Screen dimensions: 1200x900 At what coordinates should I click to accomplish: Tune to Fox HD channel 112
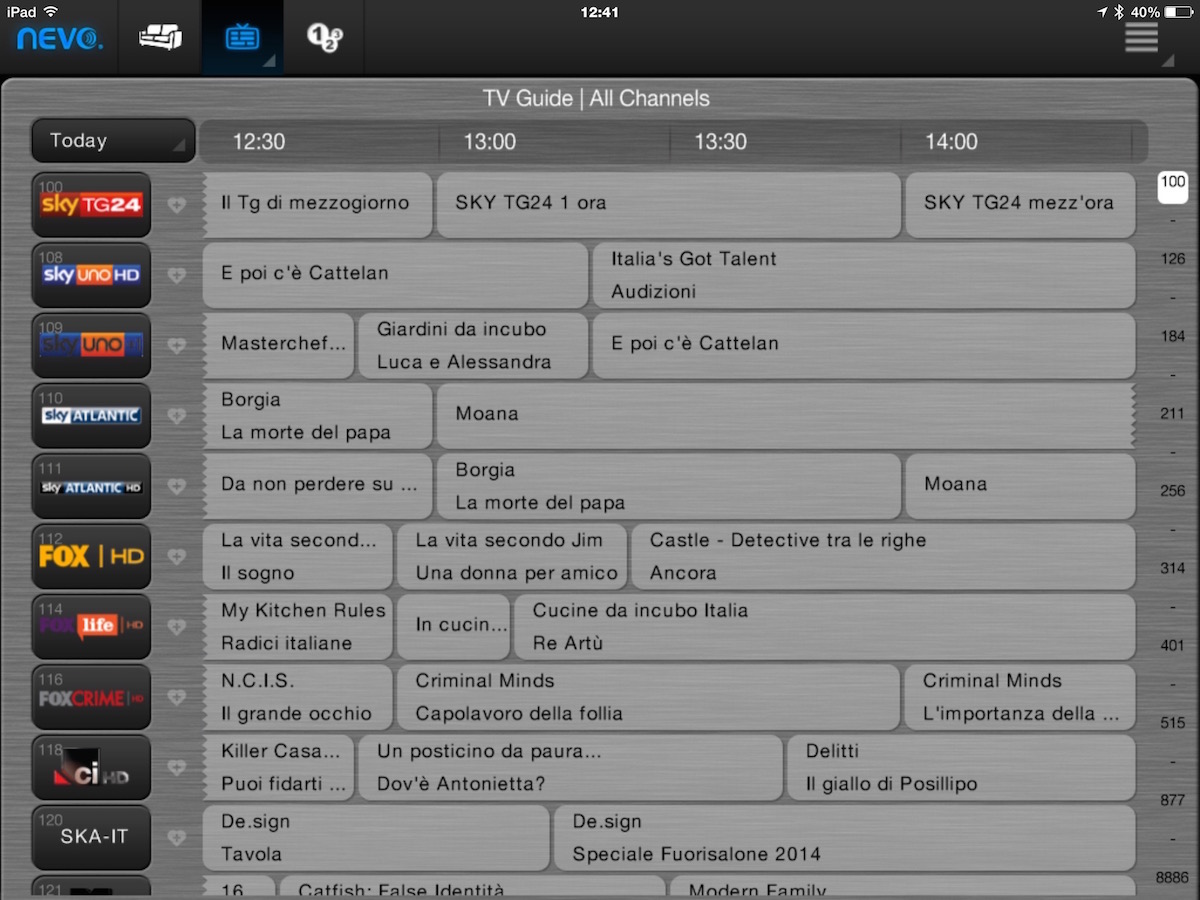pos(91,556)
